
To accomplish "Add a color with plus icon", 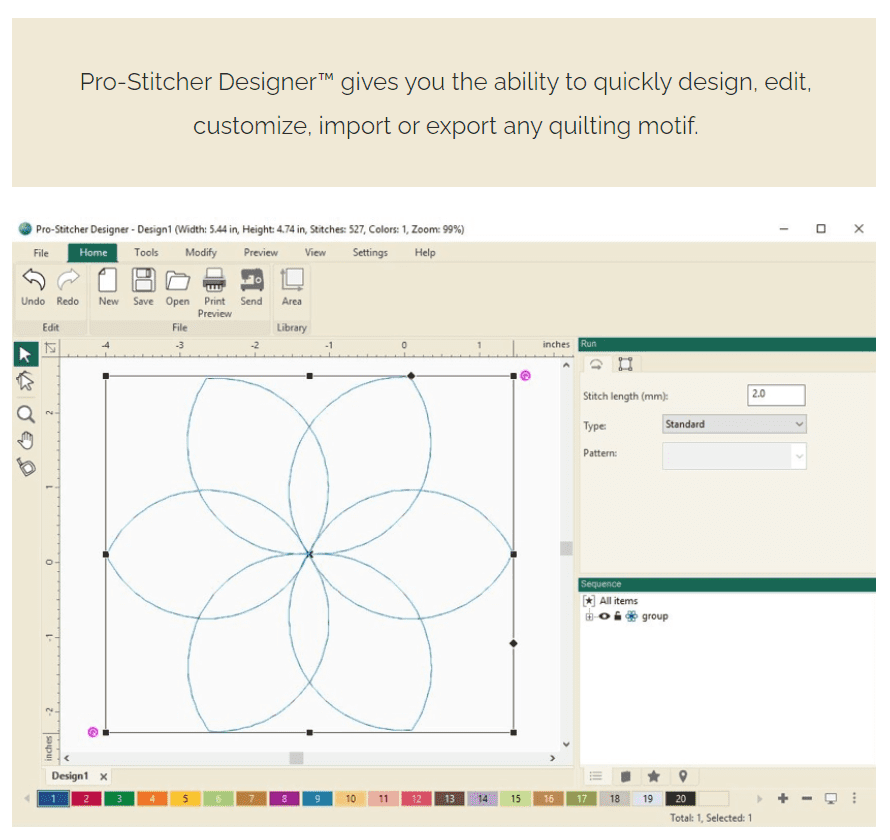I will click(783, 799).
